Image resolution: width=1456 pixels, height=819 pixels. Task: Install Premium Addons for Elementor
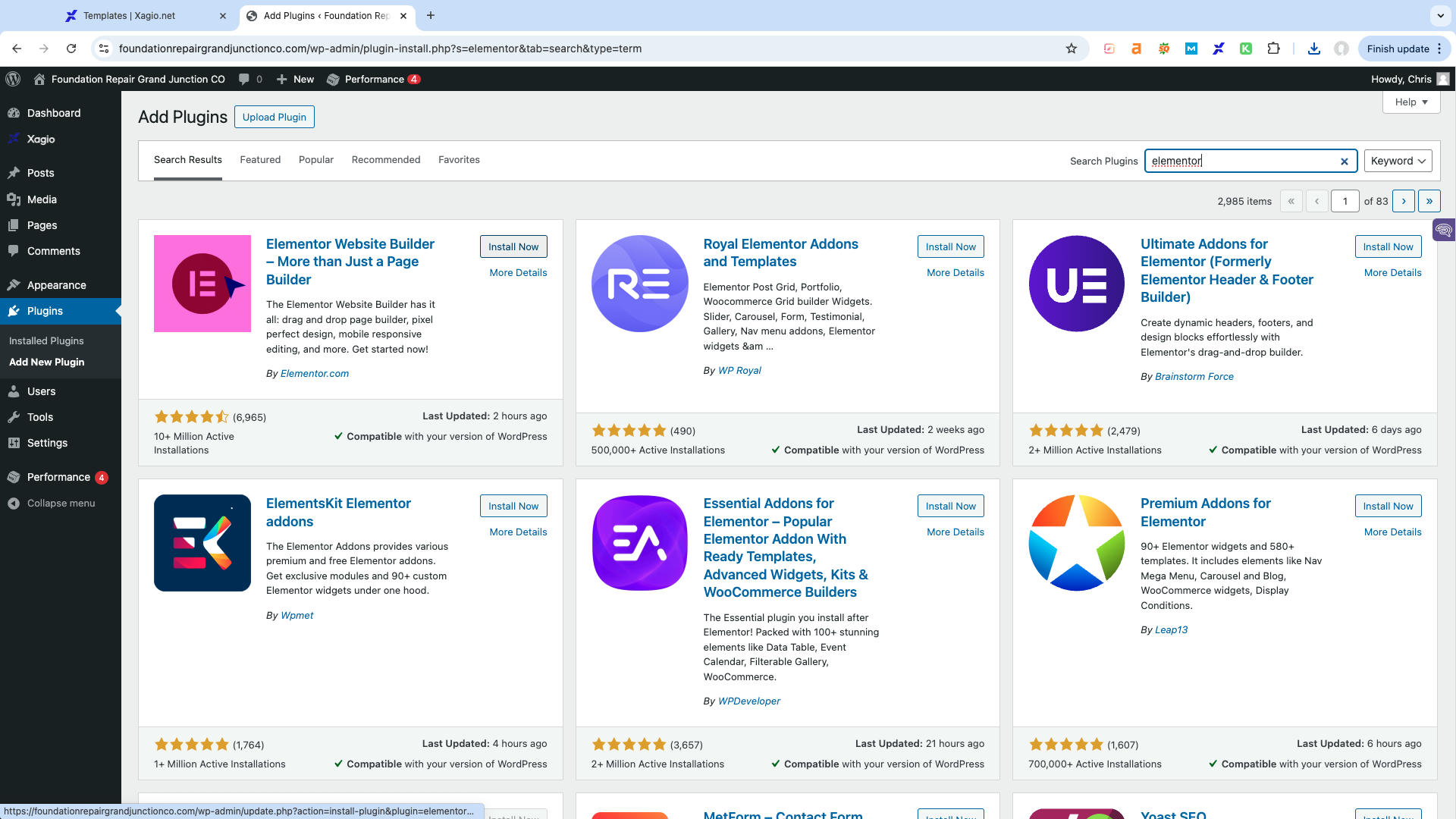1388,506
